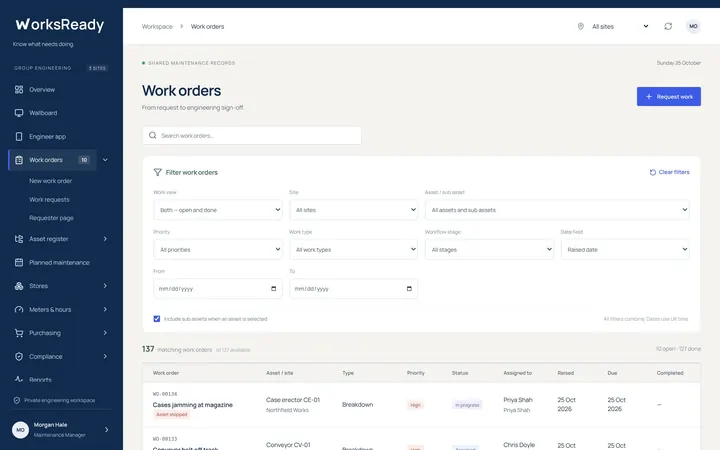Expand Morgan Hale profile chevron

(x=107, y=430)
